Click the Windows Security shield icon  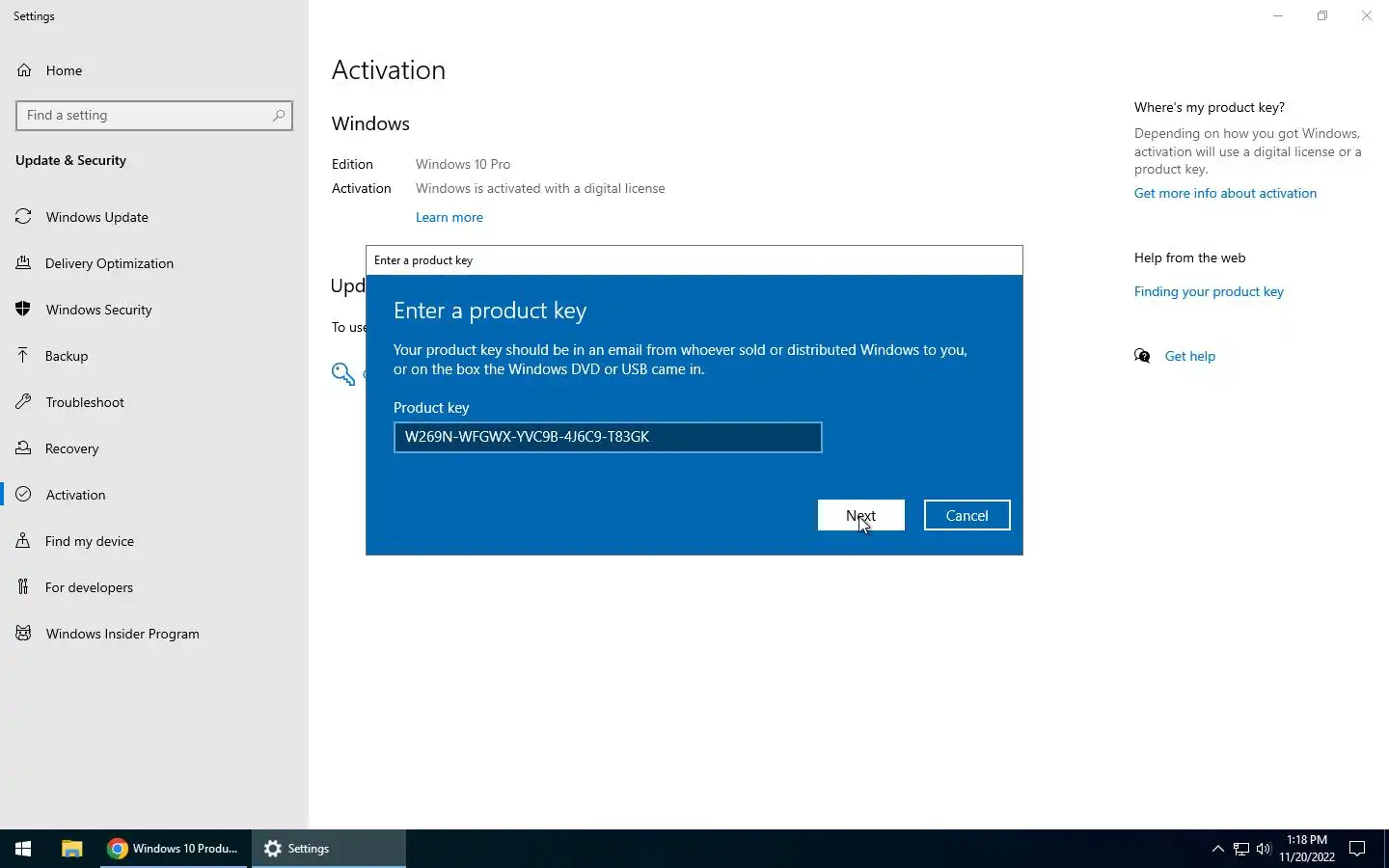coord(23,310)
